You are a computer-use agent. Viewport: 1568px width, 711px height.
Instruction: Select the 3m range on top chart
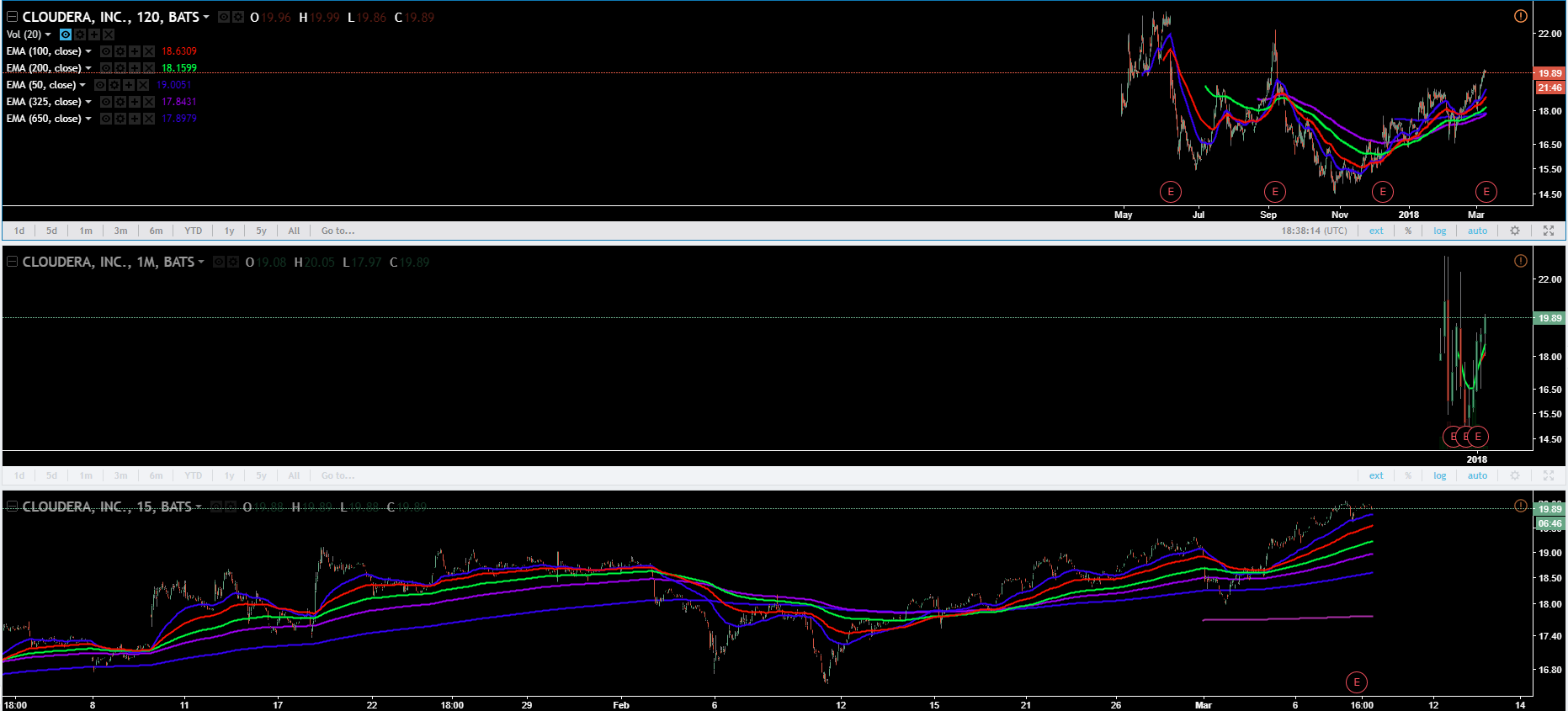(x=121, y=231)
